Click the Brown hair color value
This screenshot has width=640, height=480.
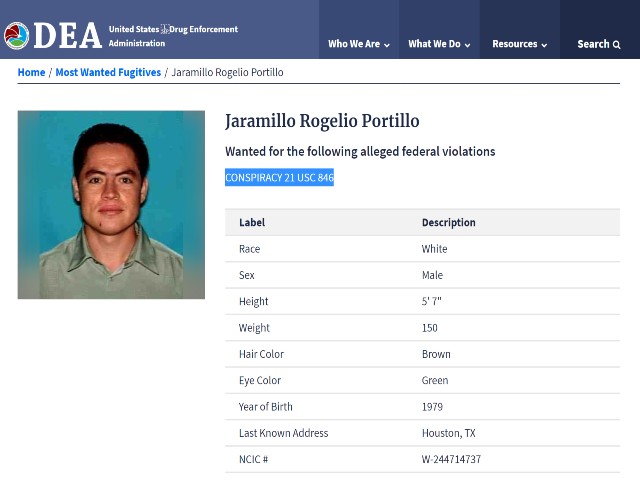436,354
